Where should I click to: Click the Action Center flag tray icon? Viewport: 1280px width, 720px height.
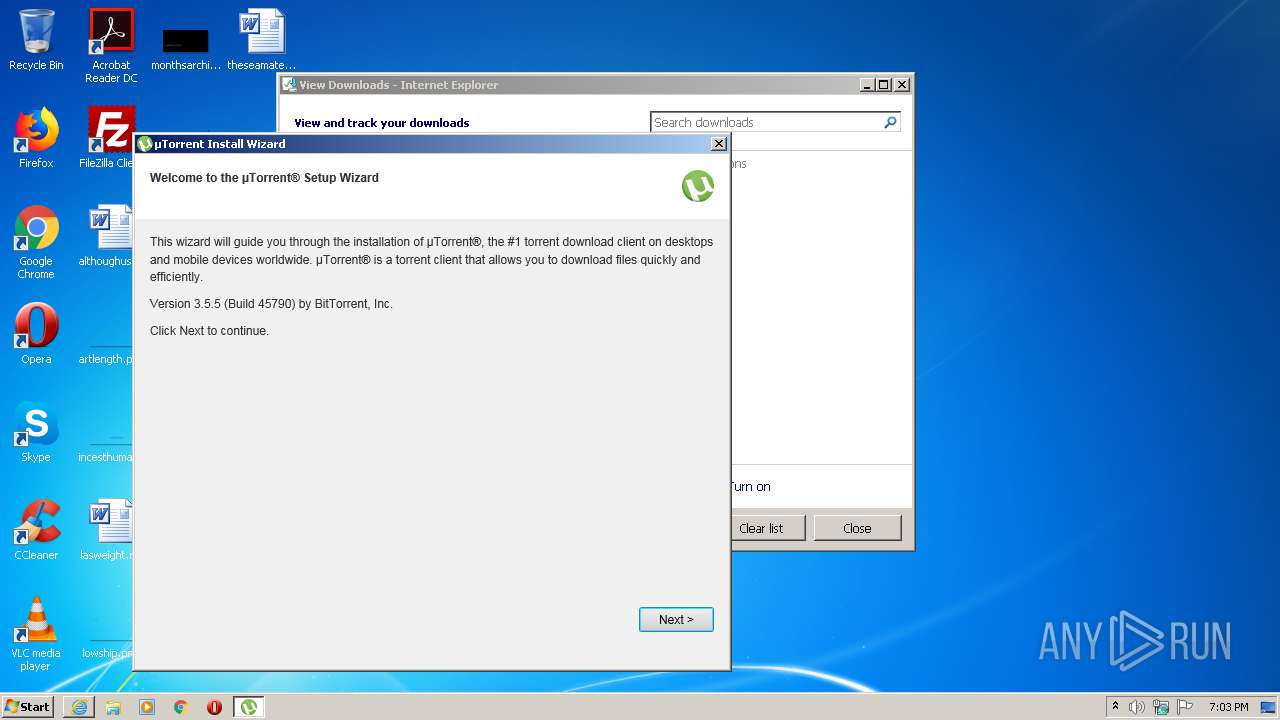(x=1185, y=707)
